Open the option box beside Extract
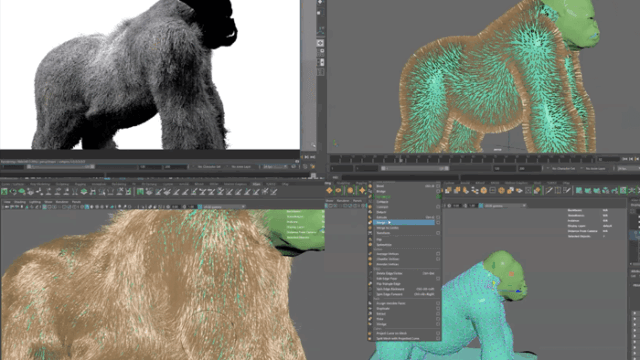 [x=438, y=313]
